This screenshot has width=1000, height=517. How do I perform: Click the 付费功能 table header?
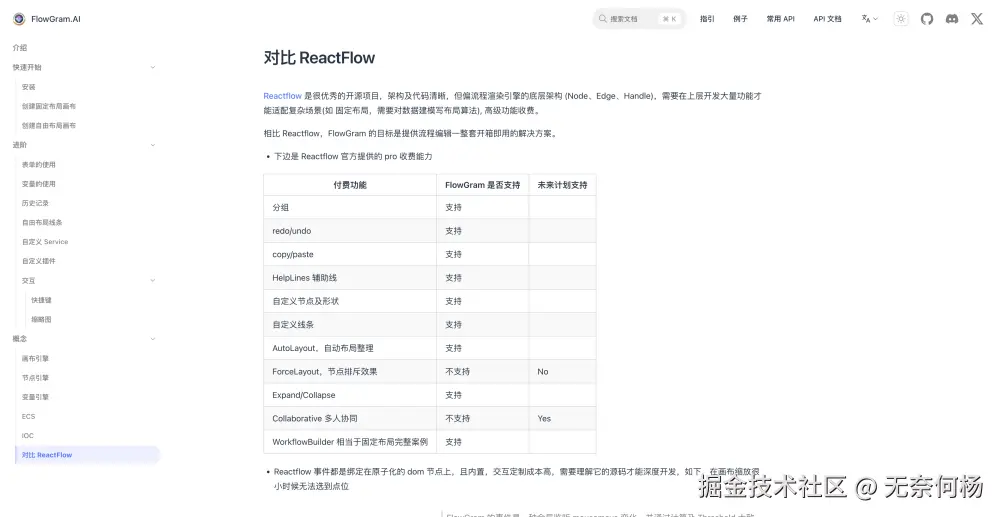(350, 185)
